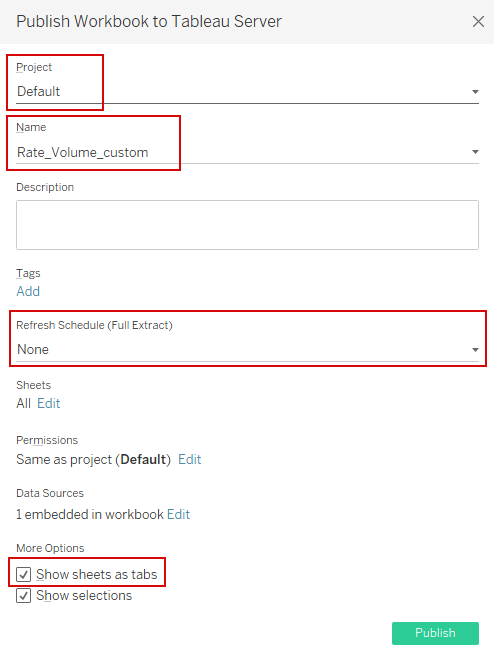494x653 pixels.
Task: Click the '1 embedded in workbook' text
Action: (x=90, y=514)
